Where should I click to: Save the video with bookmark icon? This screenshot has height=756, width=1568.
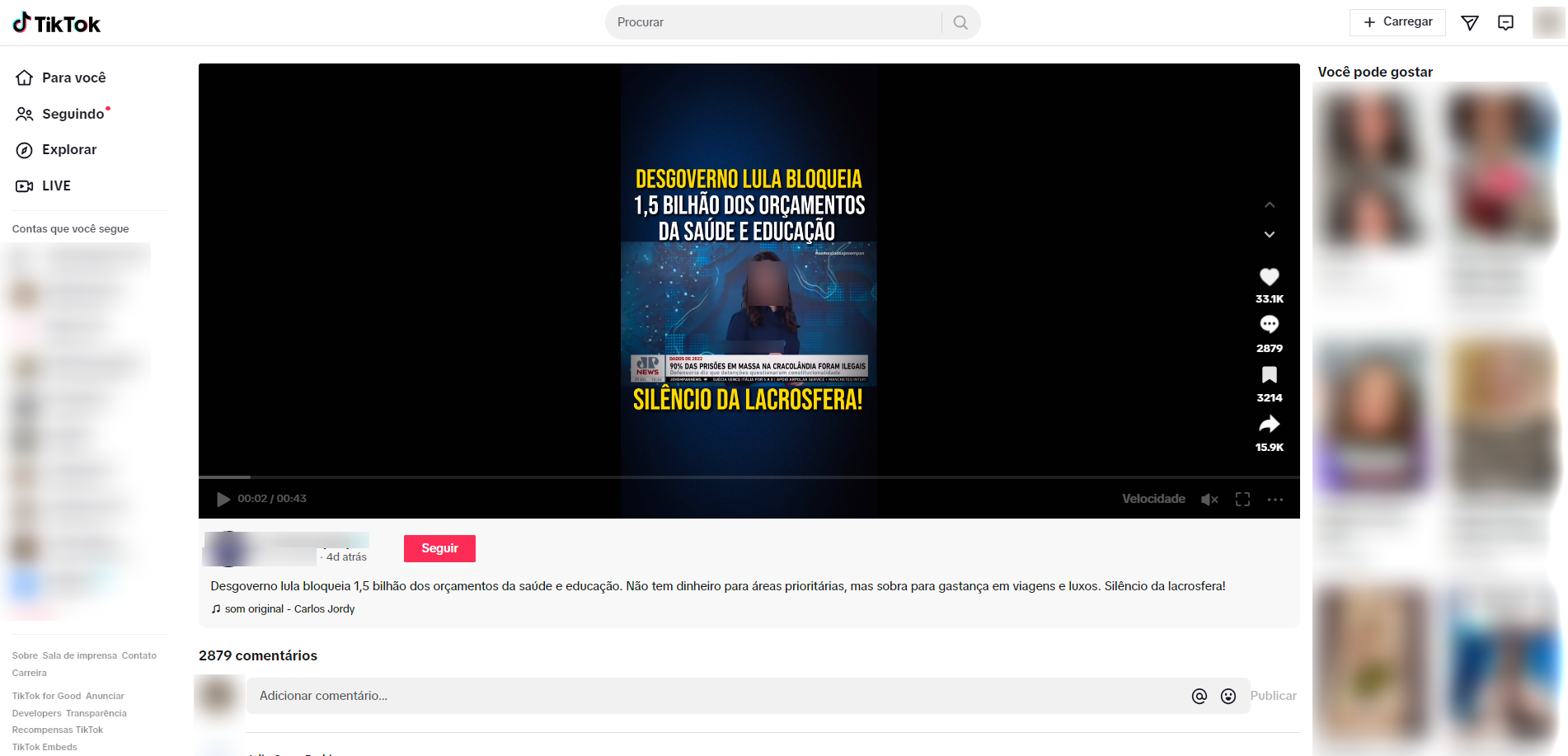coord(1270,375)
